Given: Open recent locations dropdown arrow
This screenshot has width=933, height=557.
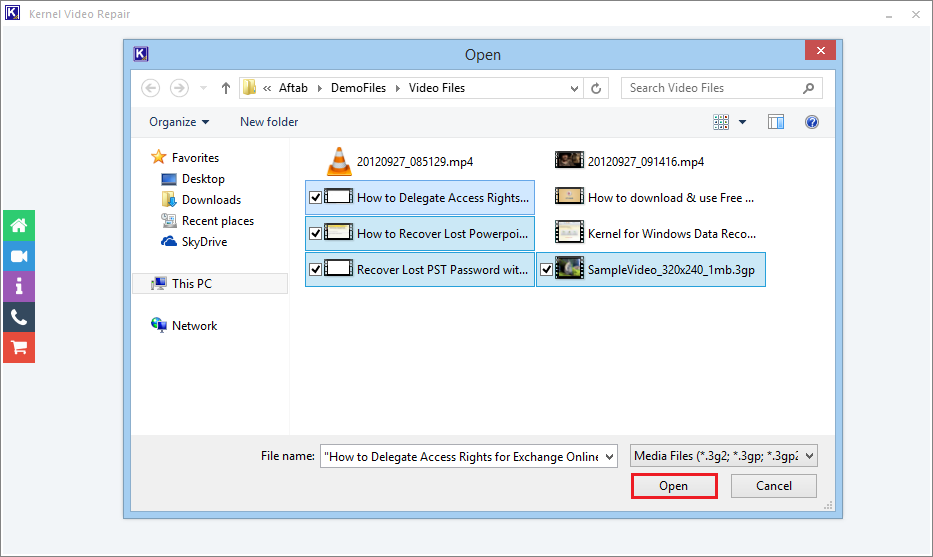Looking at the screenshot, I should tap(203, 88).
